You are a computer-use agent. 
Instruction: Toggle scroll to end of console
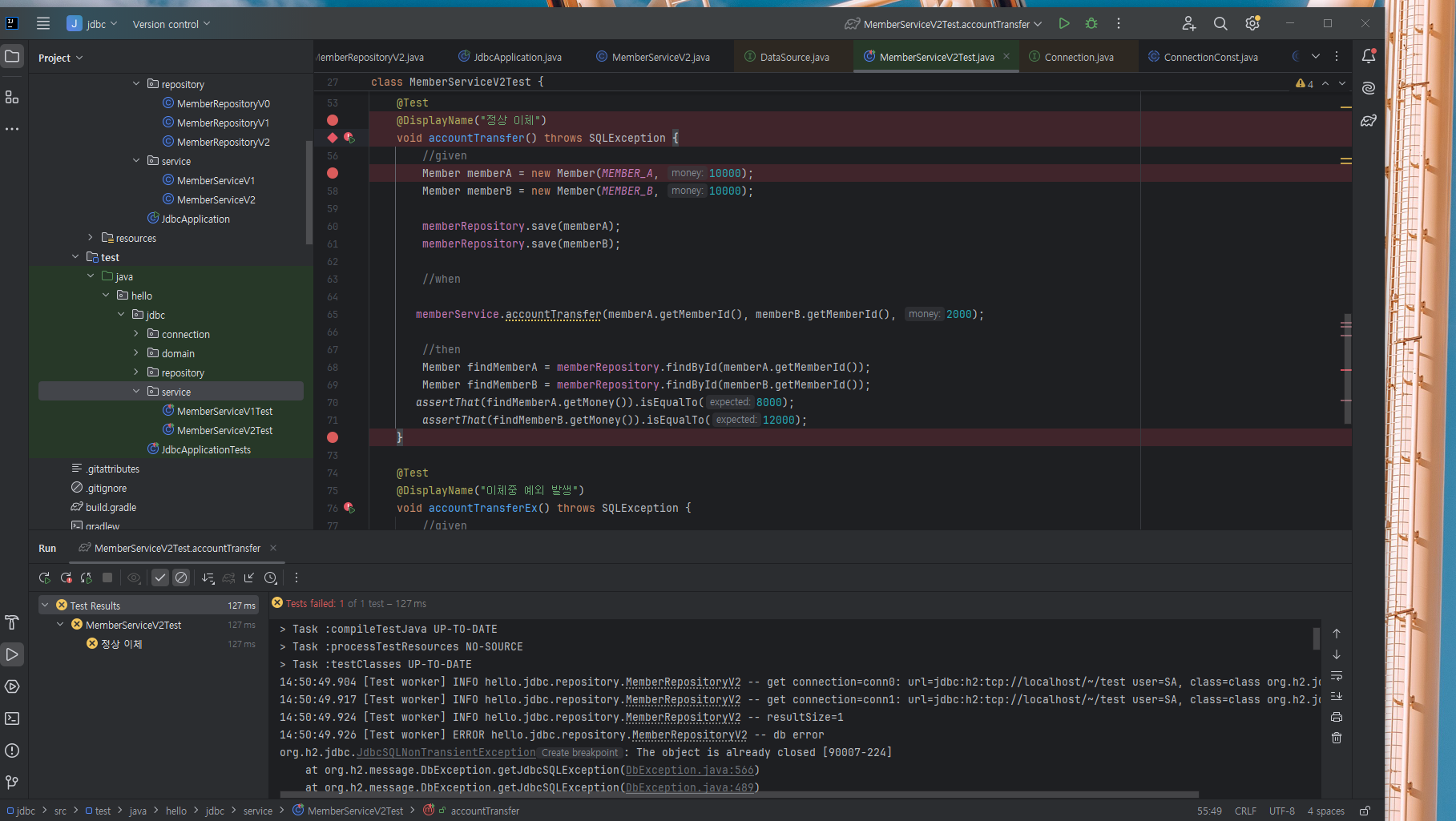coord(1337,696)
